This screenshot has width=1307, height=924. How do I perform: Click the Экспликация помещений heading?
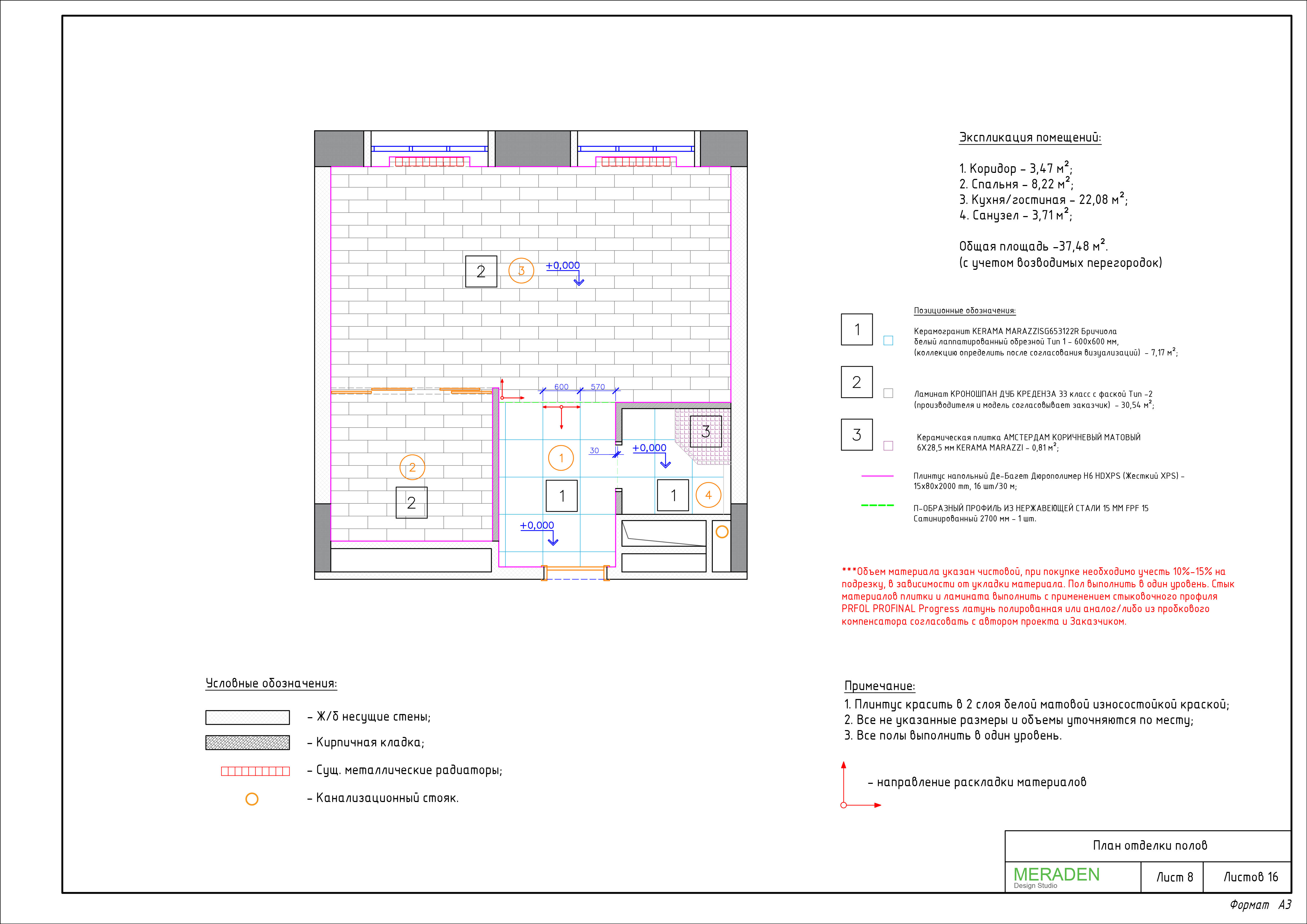tap(1030, 138)
